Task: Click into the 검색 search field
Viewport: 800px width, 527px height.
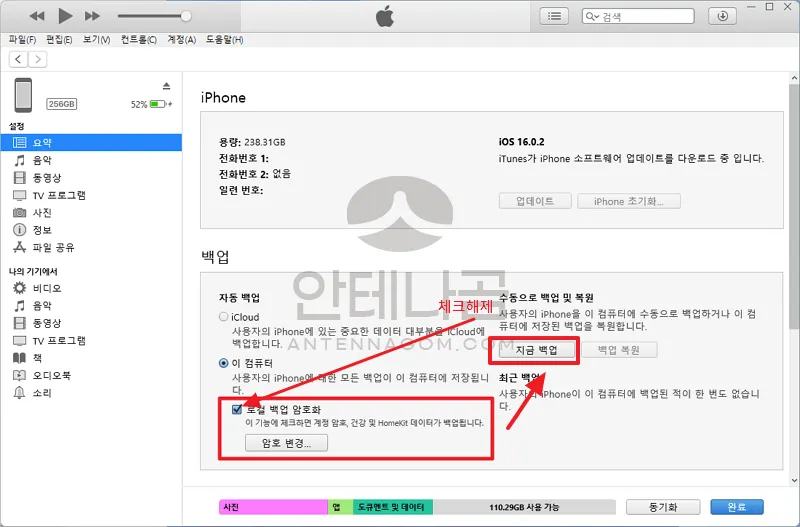Action: click(x=638, y=16)
